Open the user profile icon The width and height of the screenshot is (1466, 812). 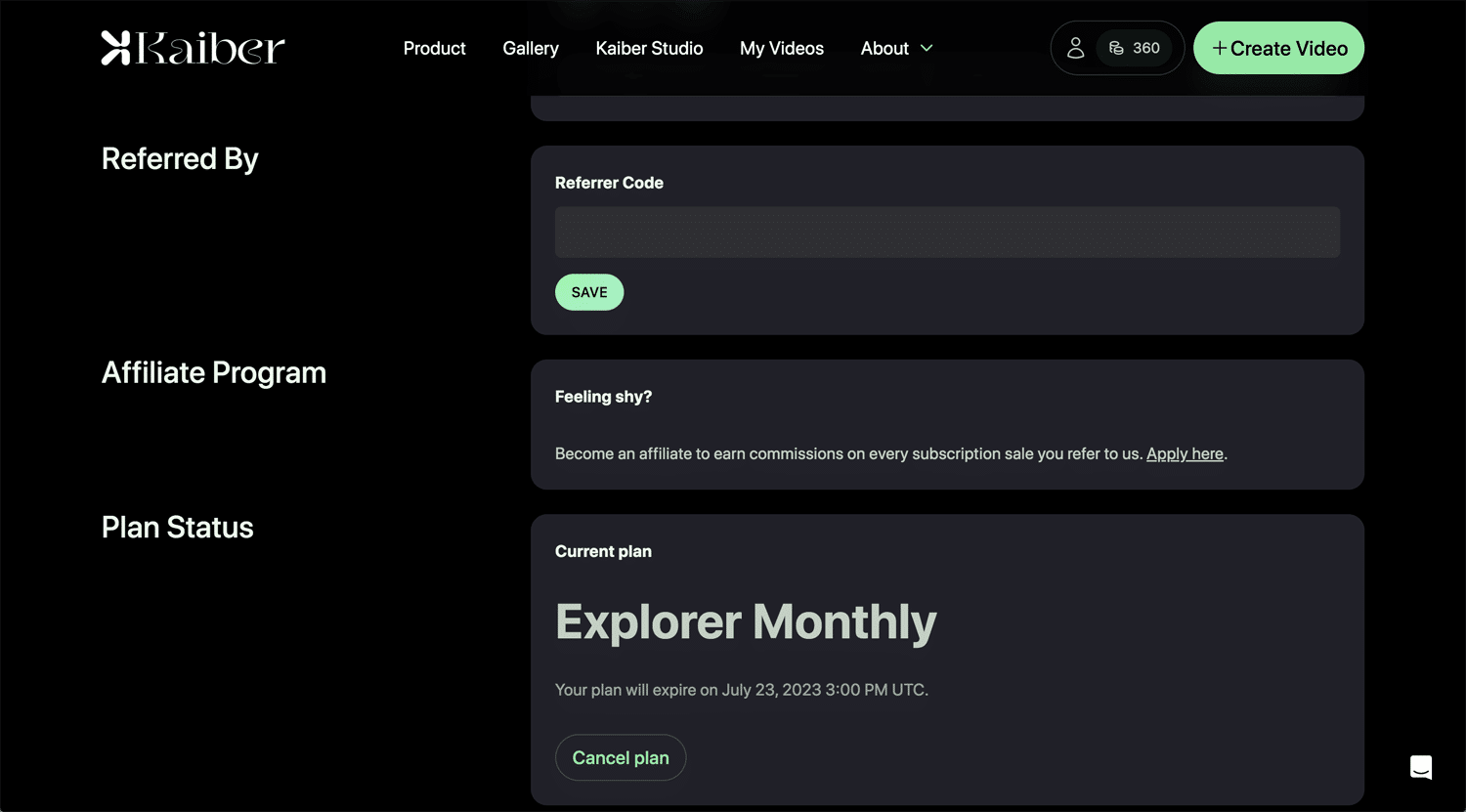click(1075, 48)
